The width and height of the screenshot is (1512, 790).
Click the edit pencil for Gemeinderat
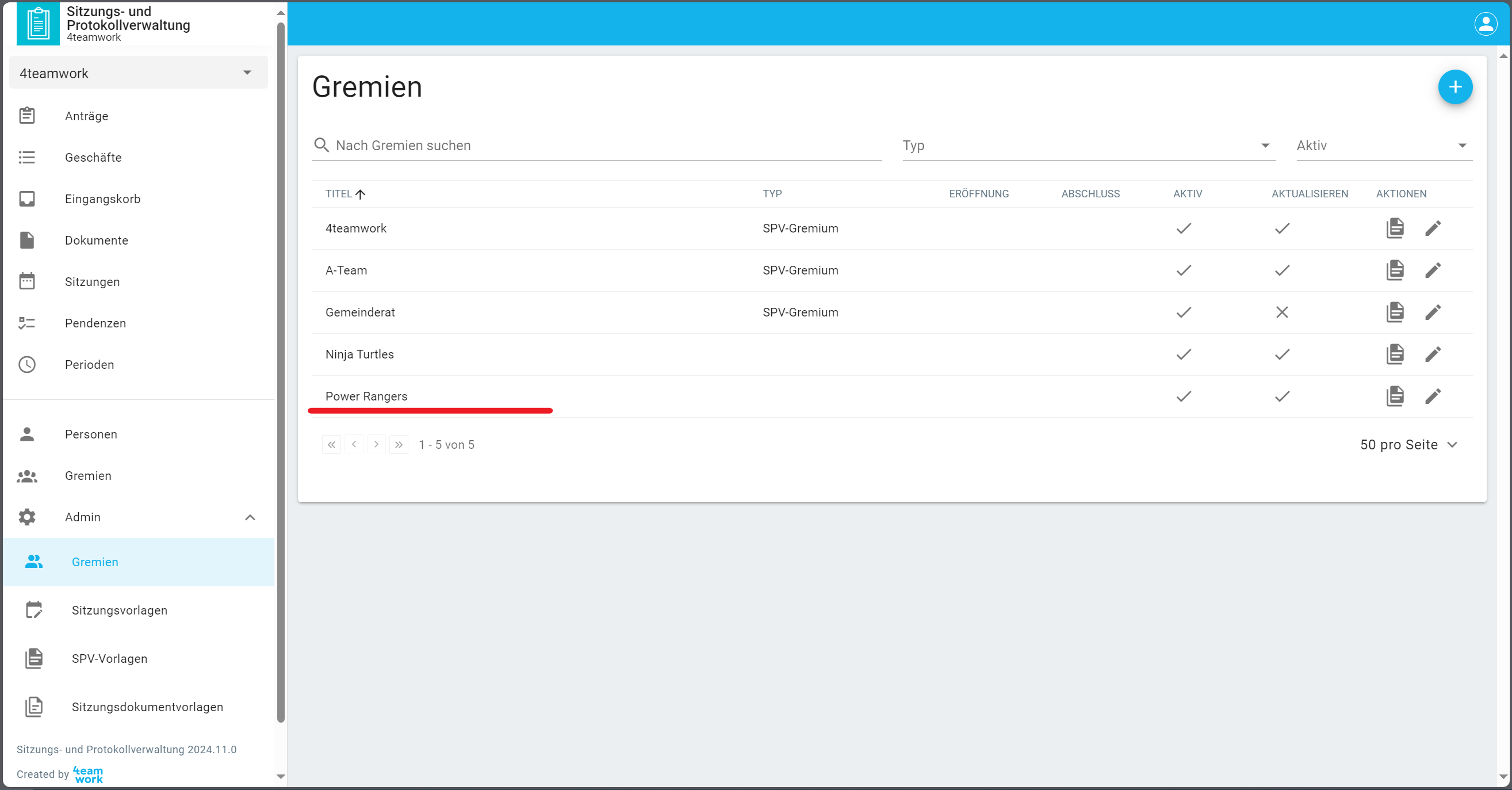pos(1432,312)
